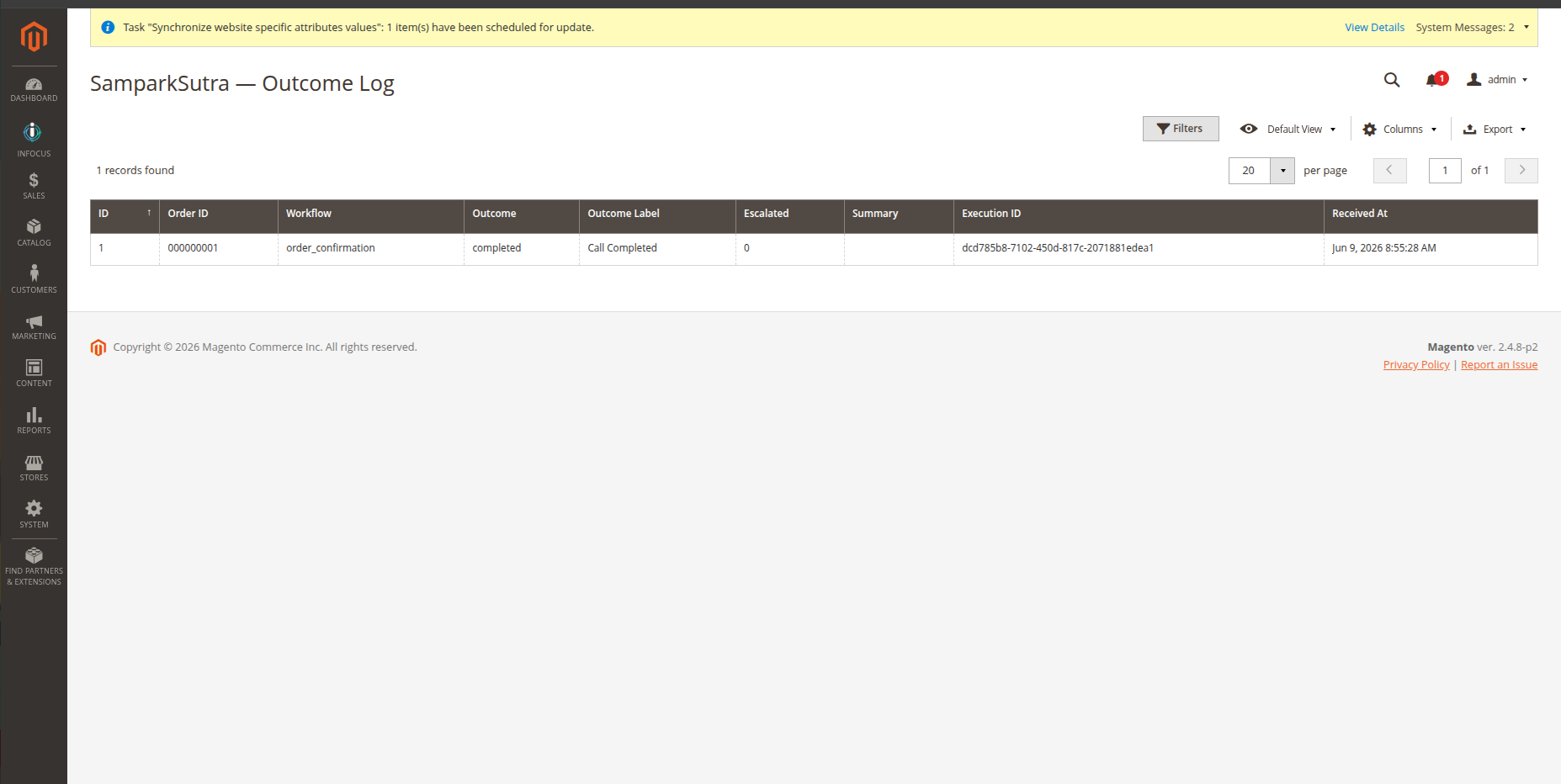1561x784 pixels.
Task: Open the Columns chooser dropdown
Action: coord(1400,130)
